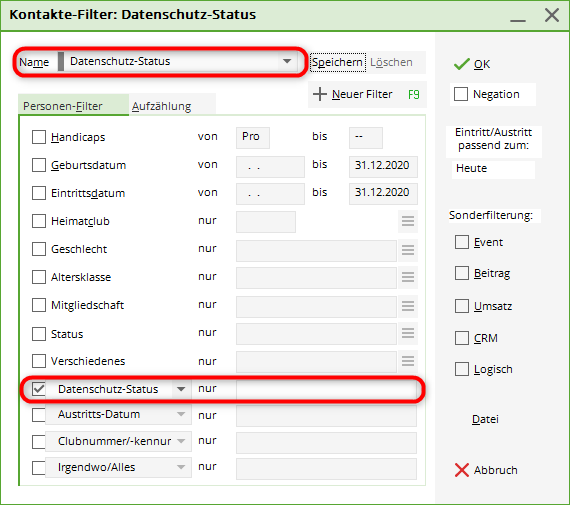Open the list icon for Altersklasse row
Image resolution: width=570 pixels, height=505 pixels.
(x=408, y=277)
